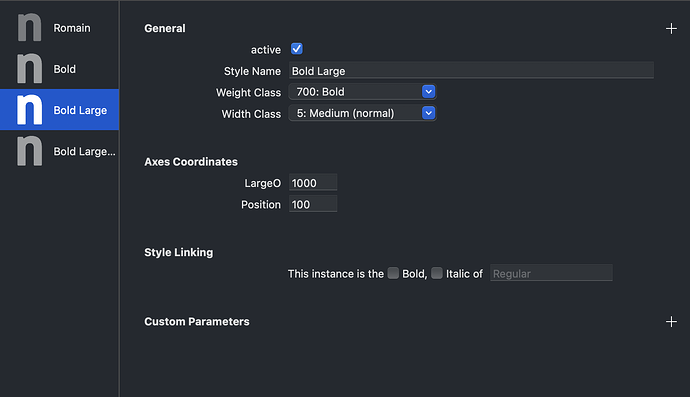Screen dimensions: 690x397
Task: Enable the Bold style linking checkbox
Action: tap(393, 273)
